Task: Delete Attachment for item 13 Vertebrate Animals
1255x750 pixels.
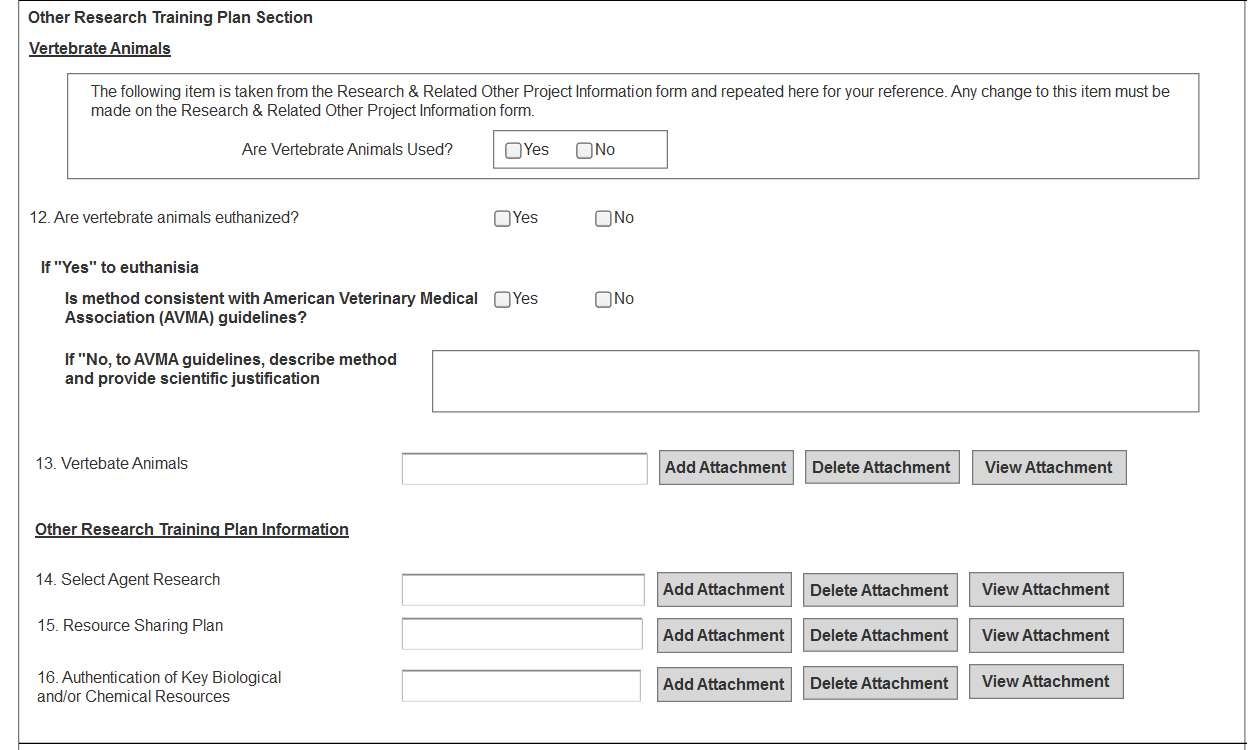Action: pos(881,468)
